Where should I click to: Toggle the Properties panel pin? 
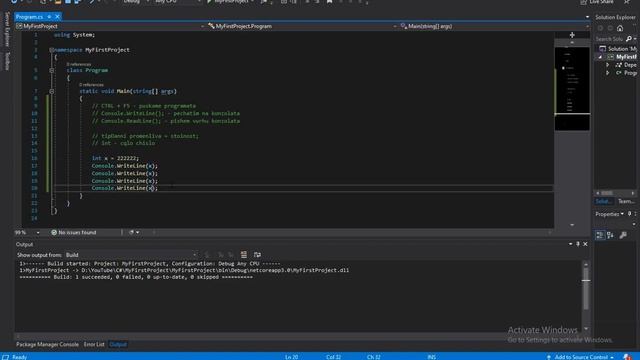pos(629,214)
